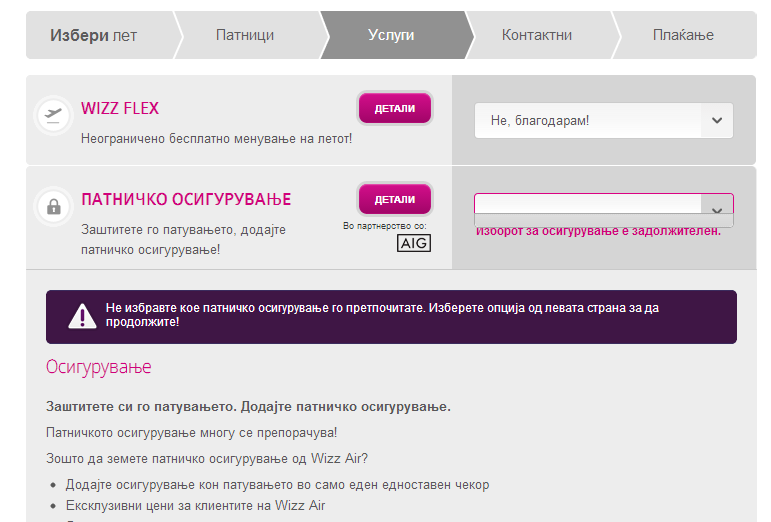Viewport: 771px width, 522px height.
Task: Click the 'Во партнерство со:' label
Action: (385, 226)
